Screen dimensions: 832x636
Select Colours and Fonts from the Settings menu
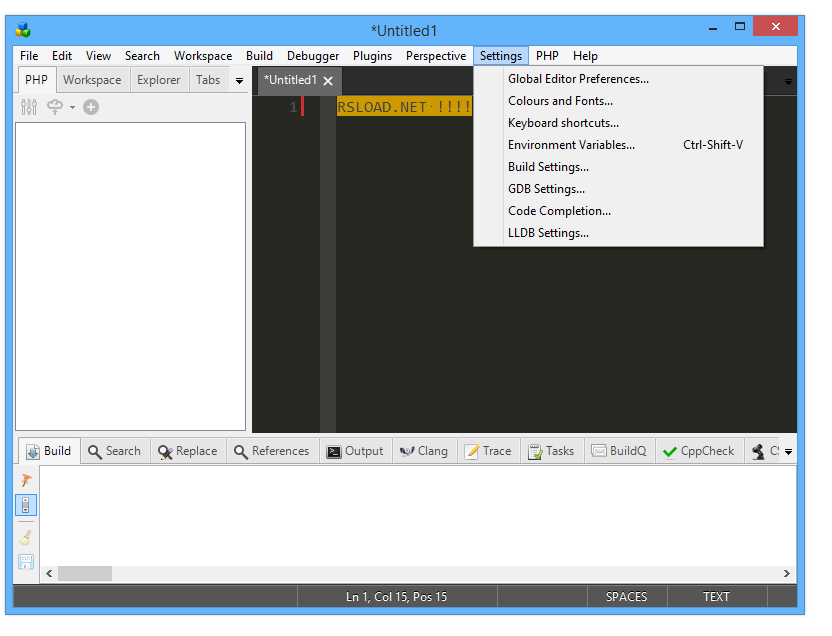[x=559, y=100]
